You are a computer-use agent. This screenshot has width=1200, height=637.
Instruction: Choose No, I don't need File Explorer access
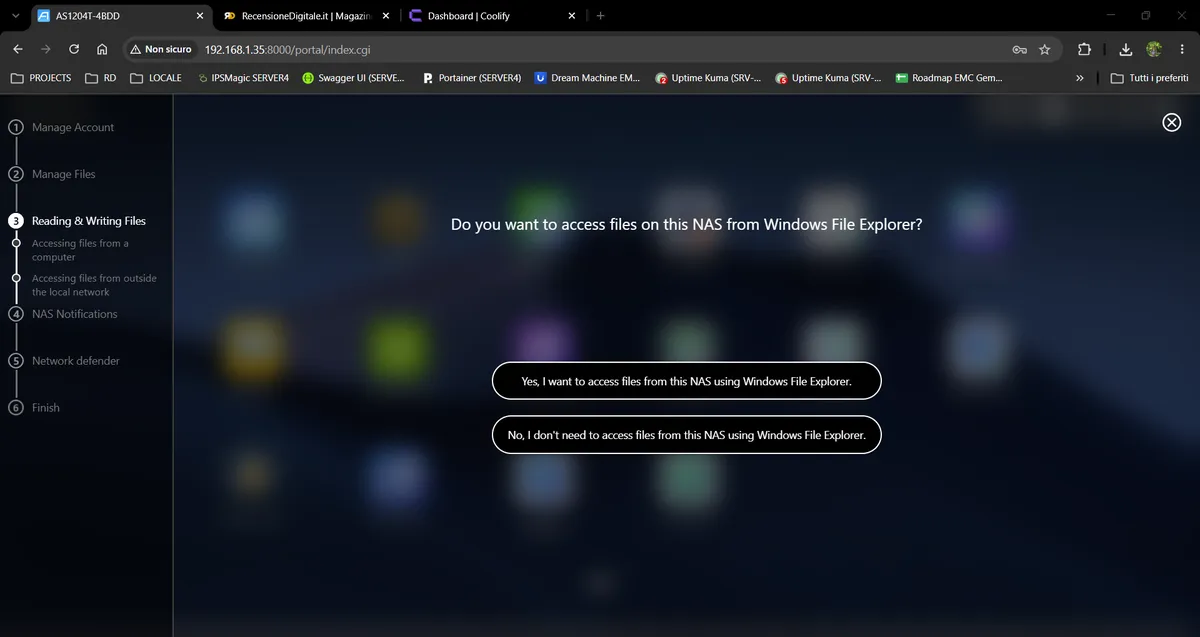687,435
